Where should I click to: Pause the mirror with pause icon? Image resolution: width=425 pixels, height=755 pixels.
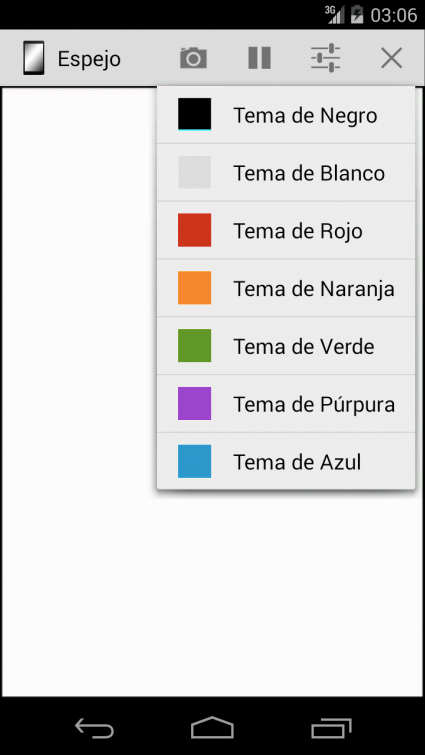point(259,58)
